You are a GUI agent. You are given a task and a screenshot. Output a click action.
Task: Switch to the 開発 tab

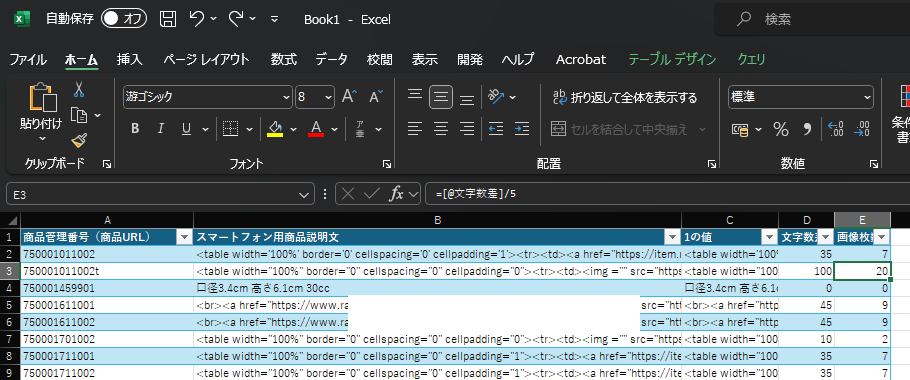[x=470, y=59]
